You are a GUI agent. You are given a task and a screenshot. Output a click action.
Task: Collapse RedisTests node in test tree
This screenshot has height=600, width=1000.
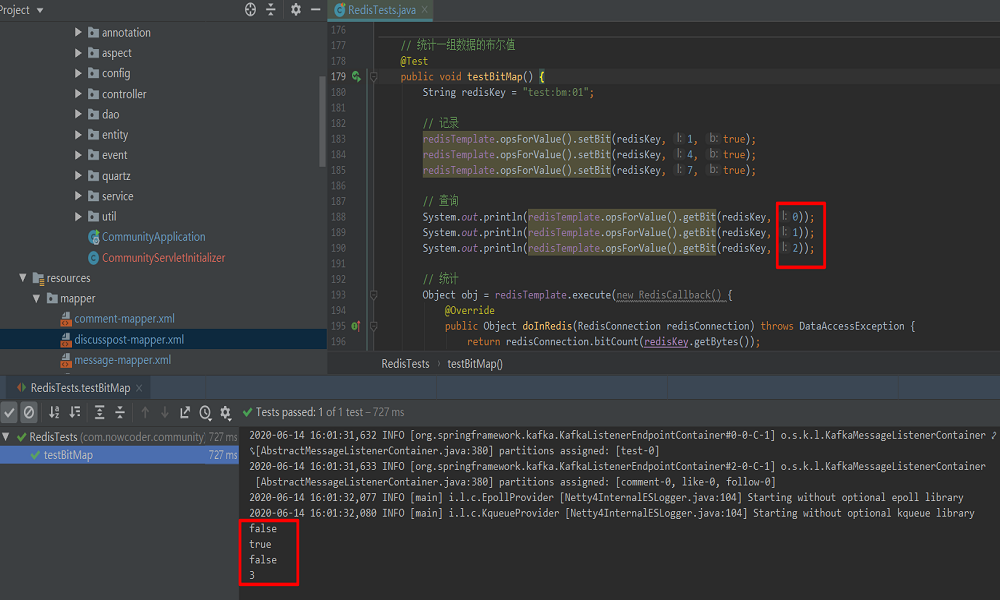click(6, 437)
